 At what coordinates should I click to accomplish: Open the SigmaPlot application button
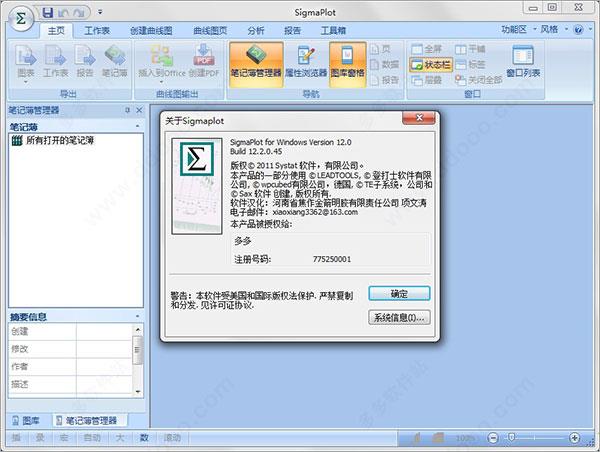tap(21, 18)
